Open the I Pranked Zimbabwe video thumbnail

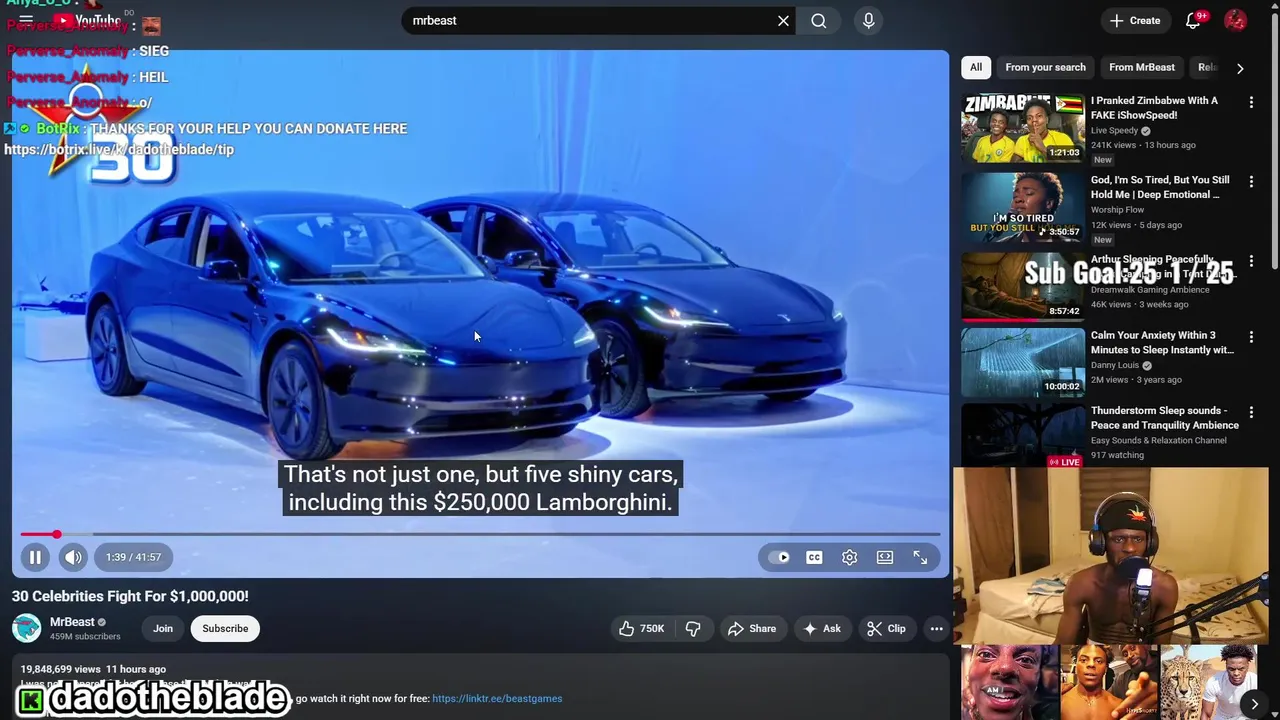click(1022, 127)
